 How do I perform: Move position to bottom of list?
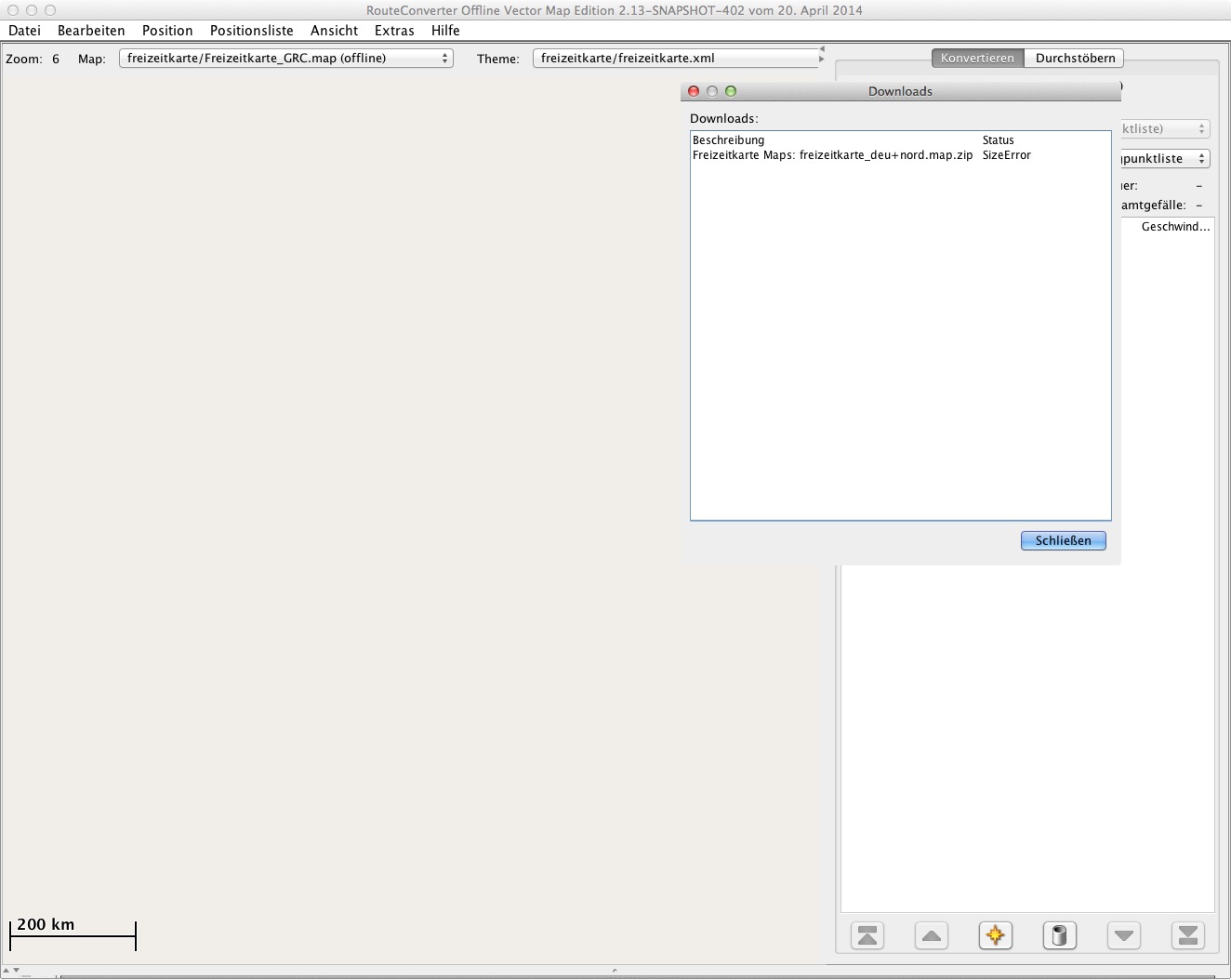point(1188,935)
